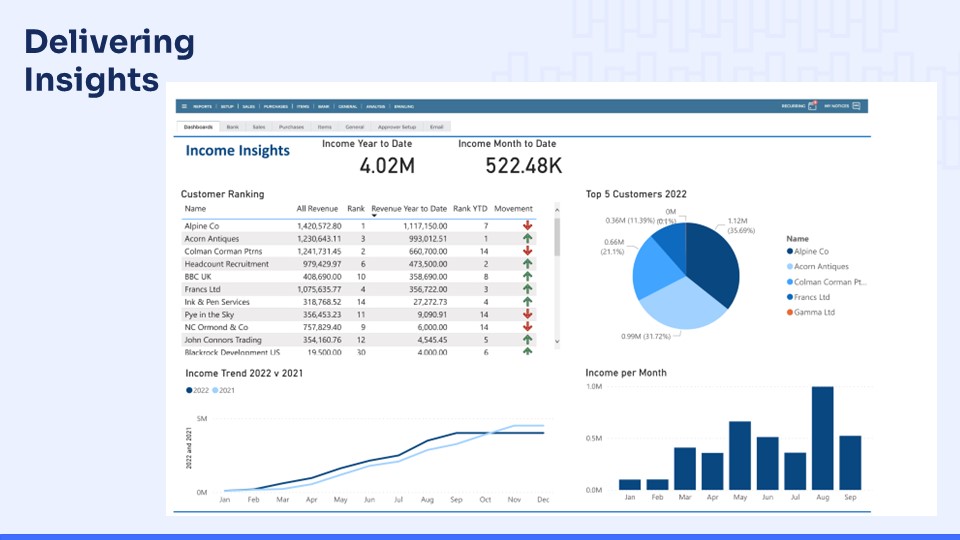Click red down arrow for Pye in the Sky

tap(527, 315)
